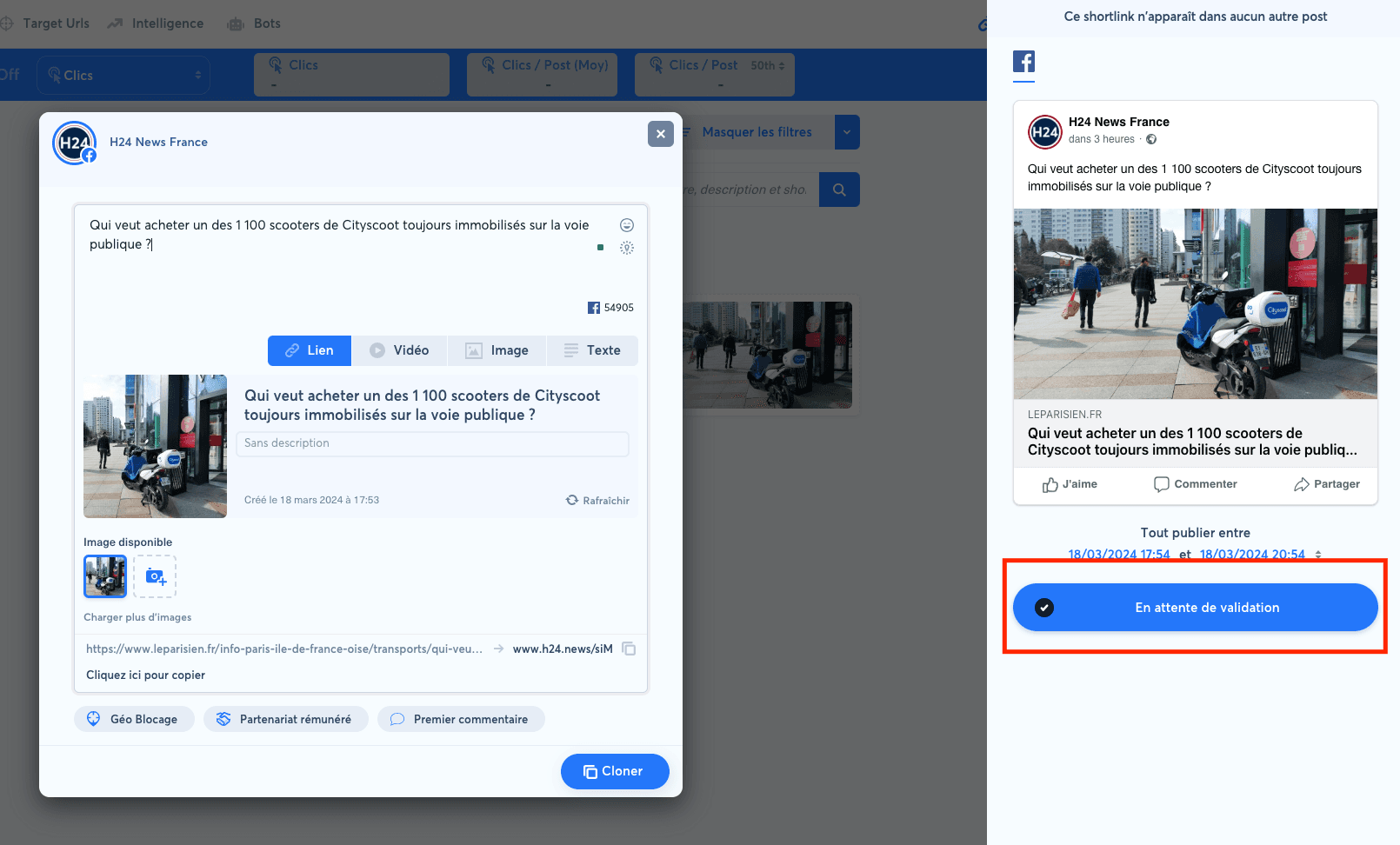Switch to the Texte post type tab

[592, 350]
